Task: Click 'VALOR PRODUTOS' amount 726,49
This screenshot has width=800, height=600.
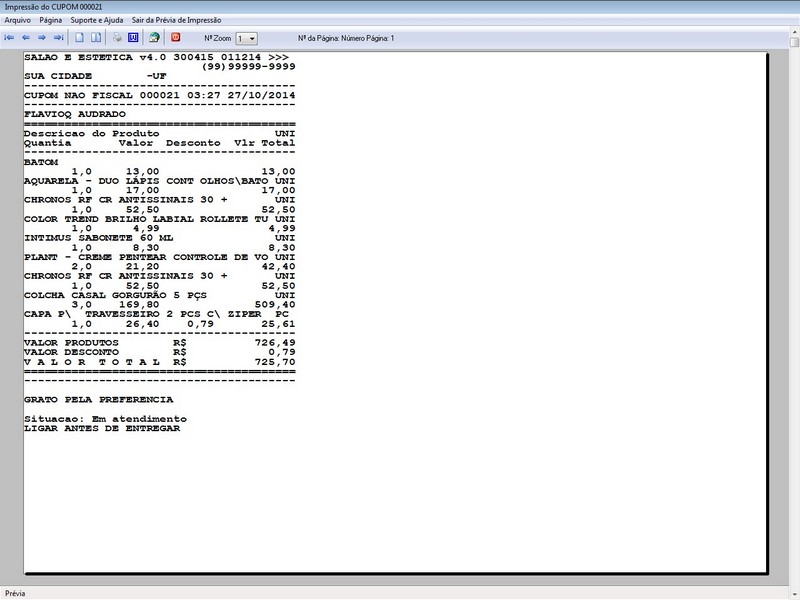Action: coord(275,343)
